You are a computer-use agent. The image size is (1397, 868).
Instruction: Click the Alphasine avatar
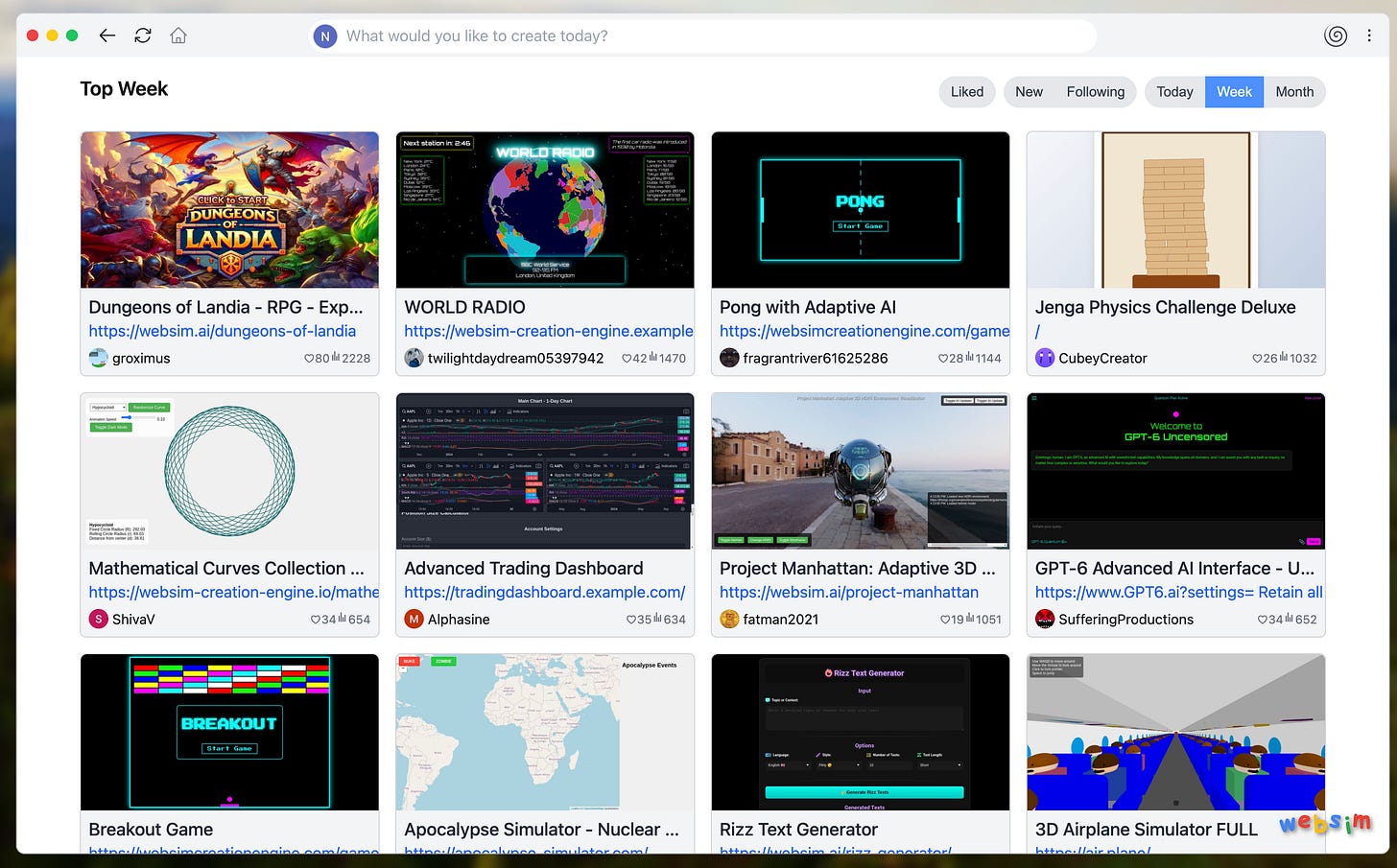[x=414, y=619]
